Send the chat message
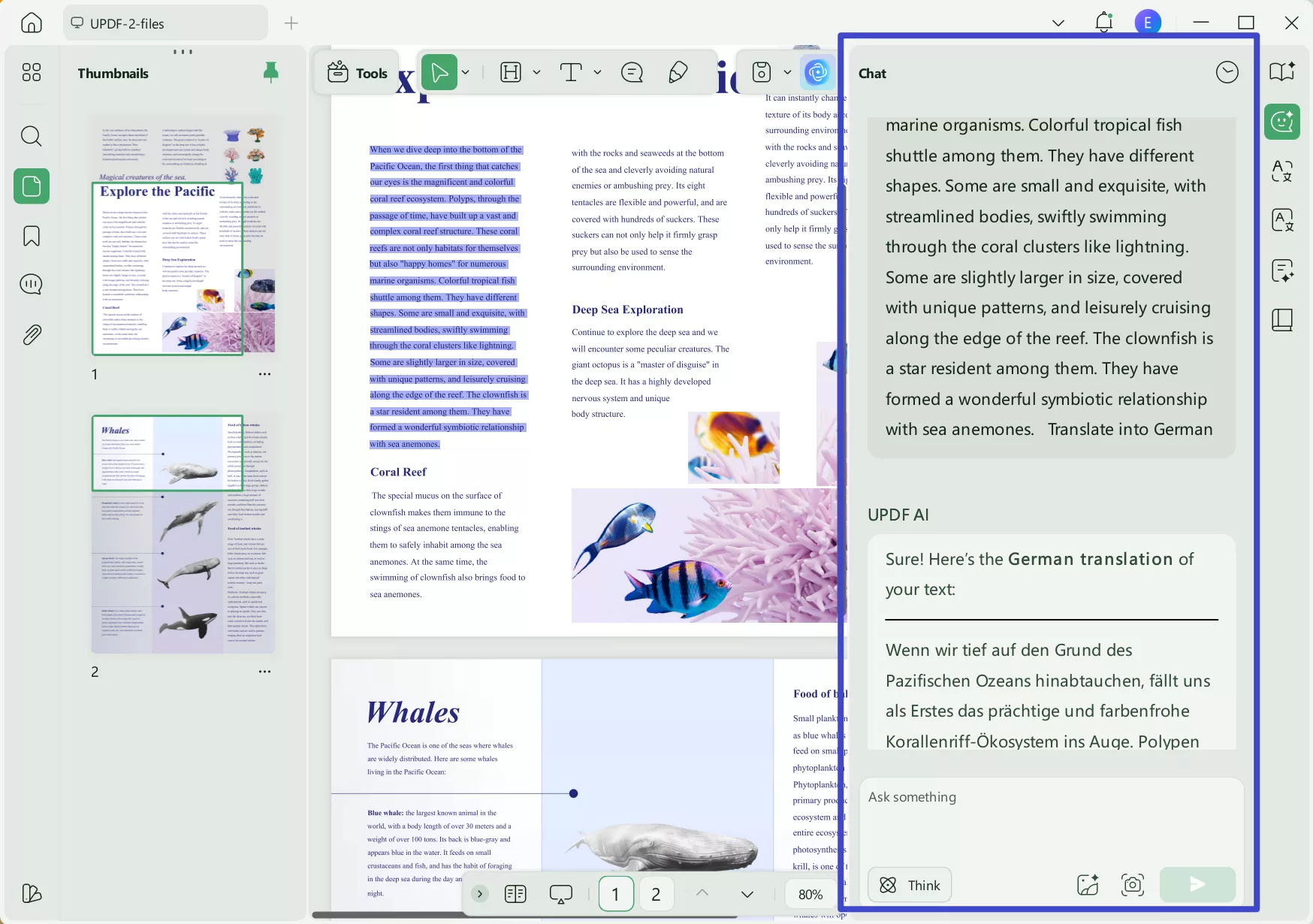Image resolution: width=1313 pixels, height=924 pixels. pos(1197,885)
